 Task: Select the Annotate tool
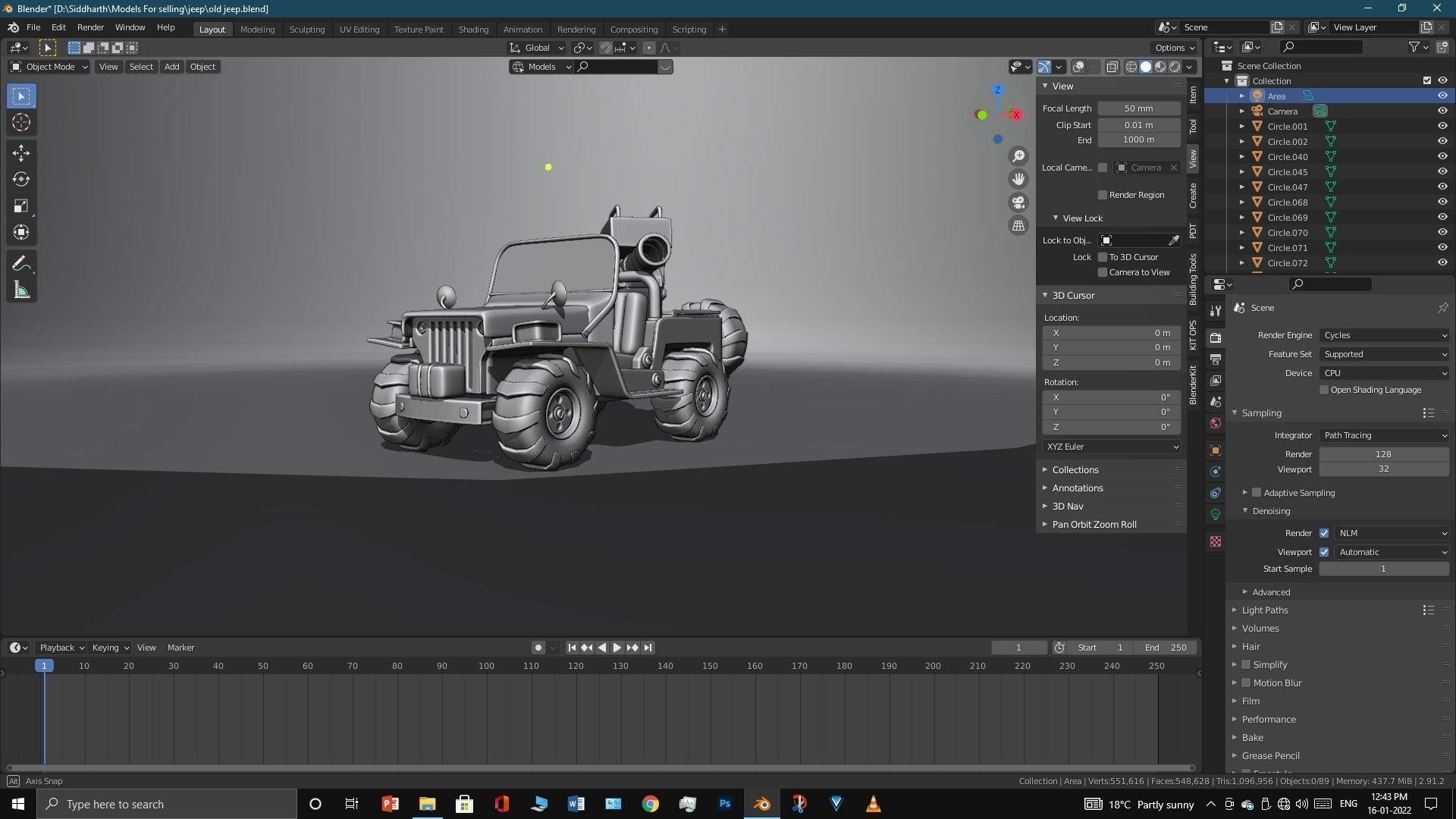pyautogui.click(x=21, y=264)
